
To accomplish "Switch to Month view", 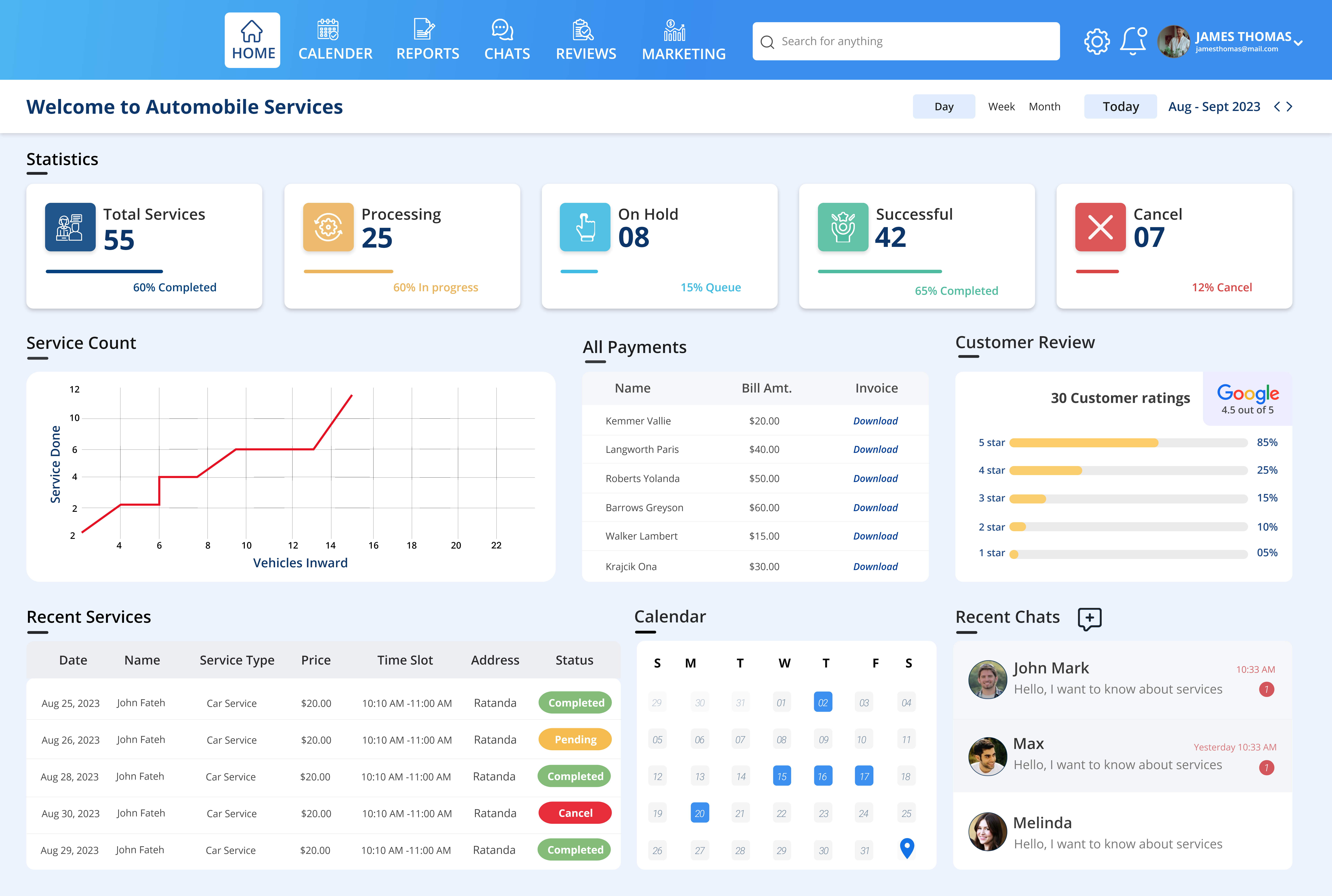I will [1044, 107].
